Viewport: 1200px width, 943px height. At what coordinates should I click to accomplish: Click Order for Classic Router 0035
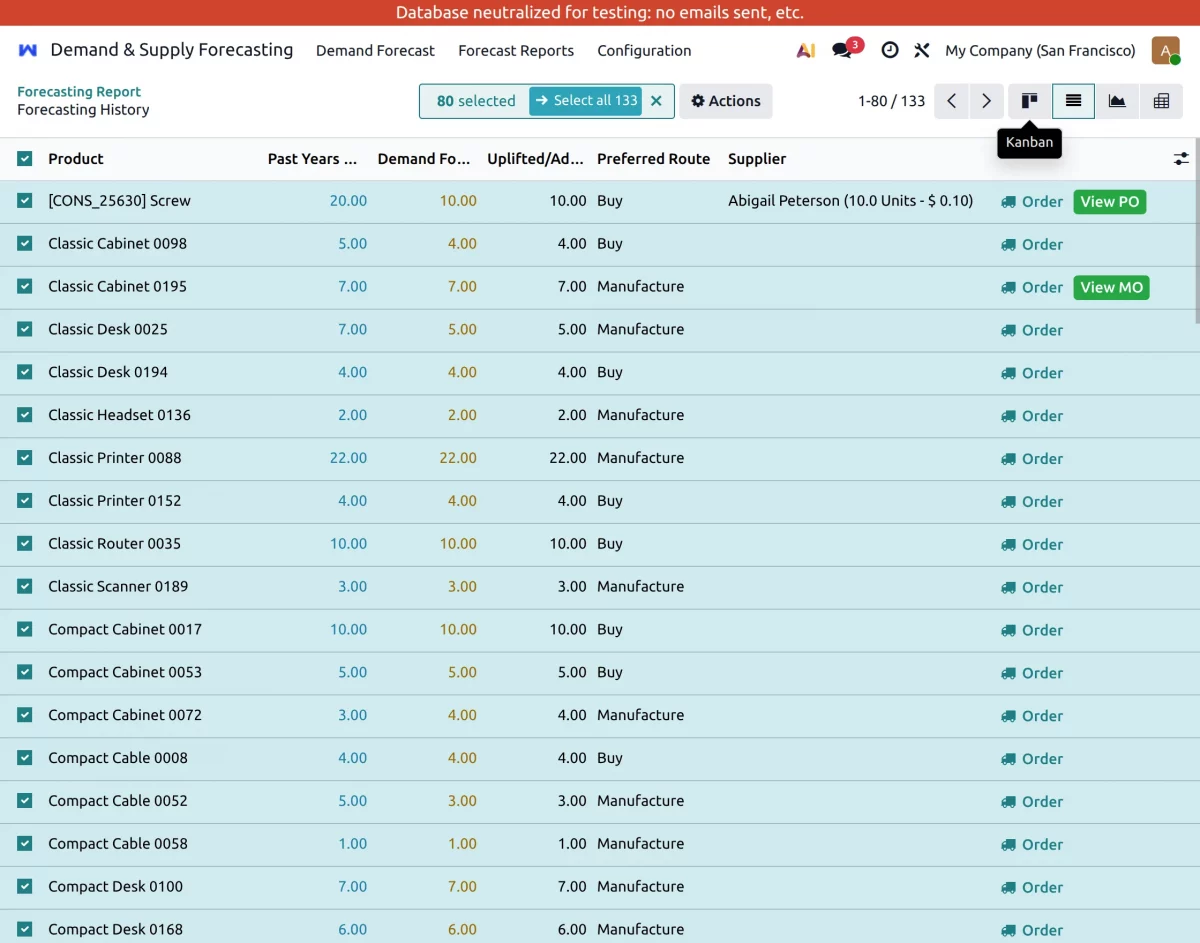click(1032, 545)
